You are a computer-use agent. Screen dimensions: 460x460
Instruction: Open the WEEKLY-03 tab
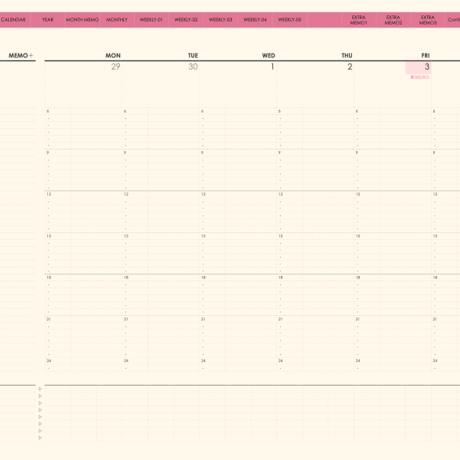(x=220, y=20)
